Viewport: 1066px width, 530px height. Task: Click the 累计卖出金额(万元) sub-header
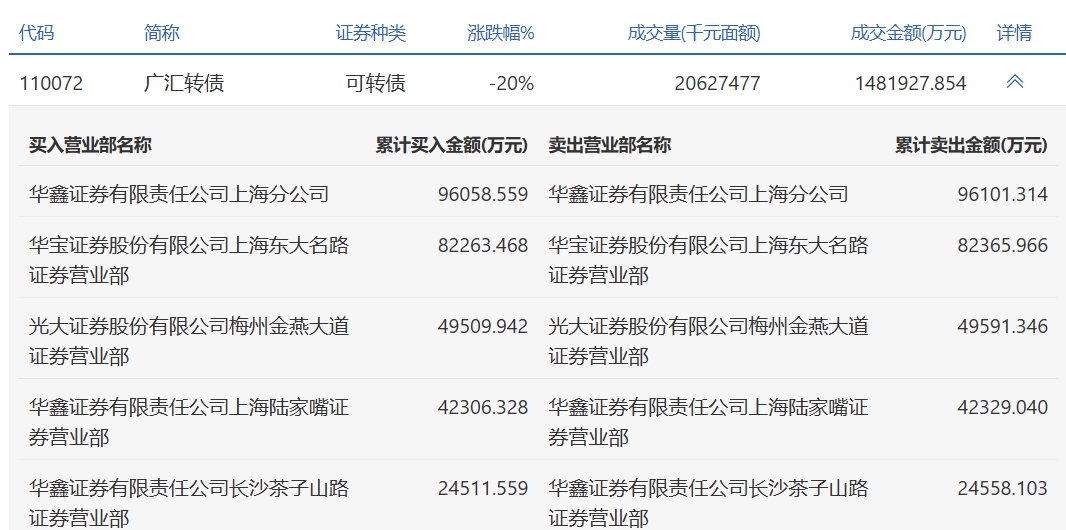tap(971, 145)
